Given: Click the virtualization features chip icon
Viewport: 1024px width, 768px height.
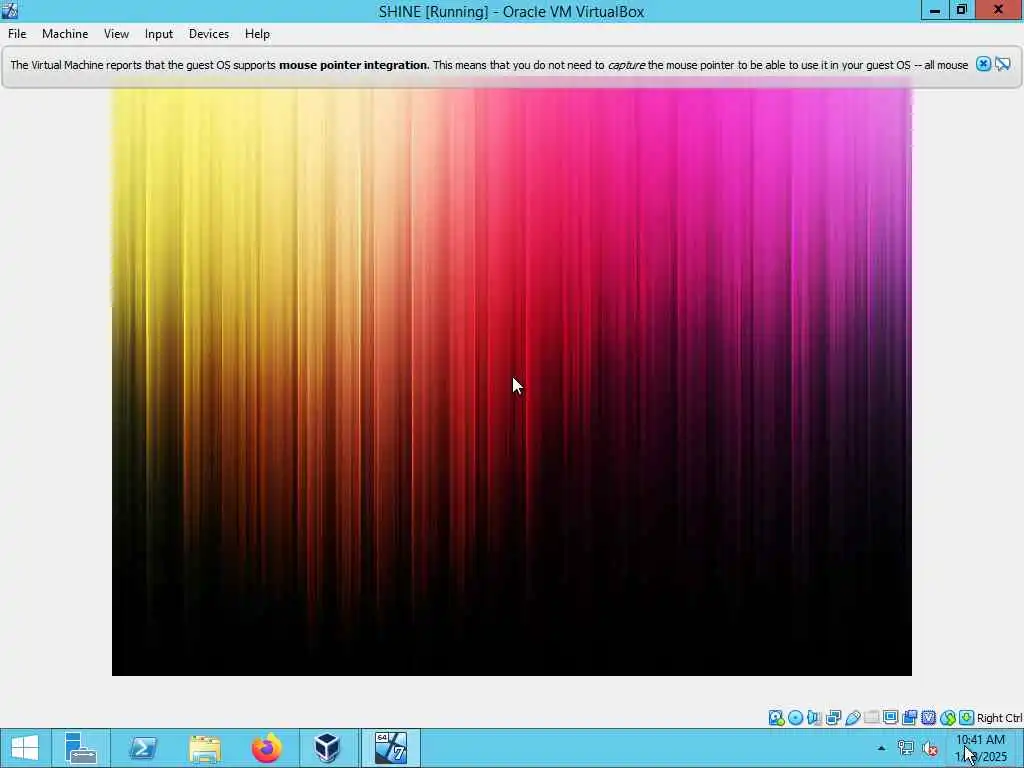Looking at the screenshot, I should point(928,718).
